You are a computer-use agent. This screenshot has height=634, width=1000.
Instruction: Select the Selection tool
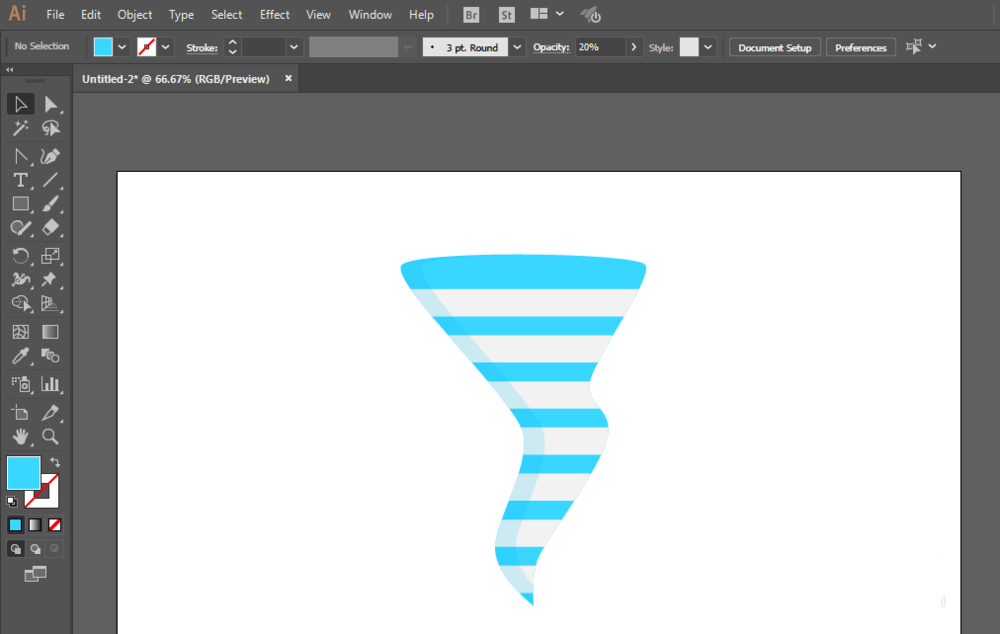coord(20,104)
